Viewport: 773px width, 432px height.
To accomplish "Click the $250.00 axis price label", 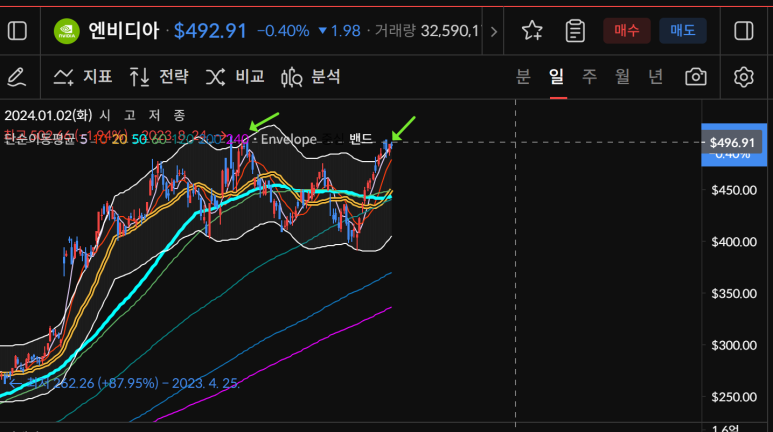I will point(734,397).
